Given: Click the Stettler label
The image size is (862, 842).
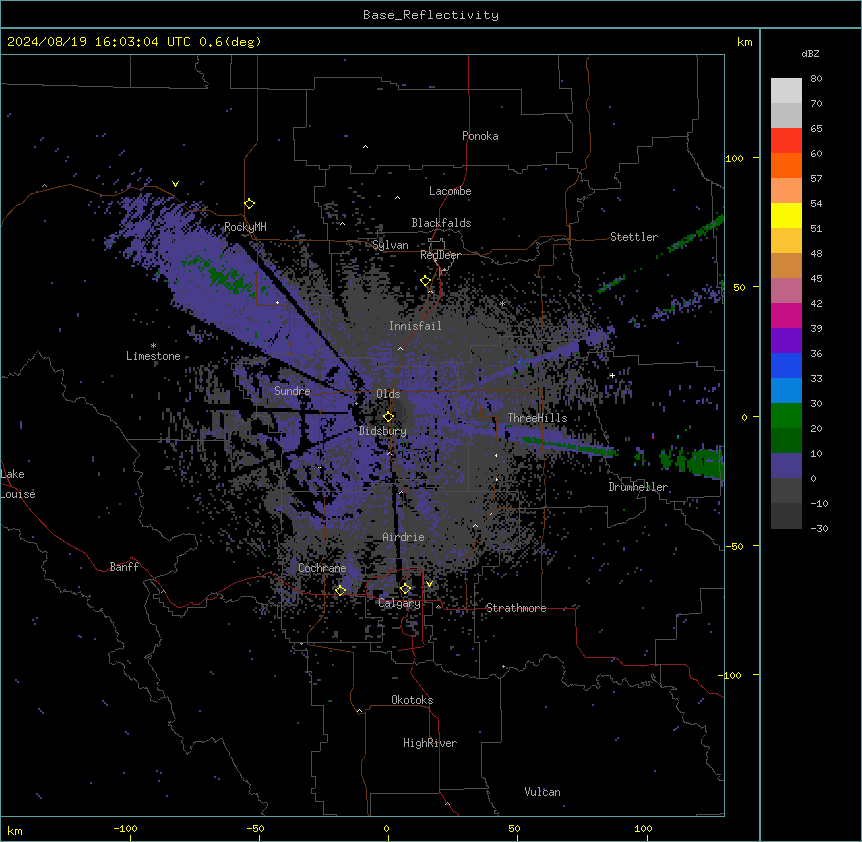Looking at the screenshot, I should coord(634,237).
